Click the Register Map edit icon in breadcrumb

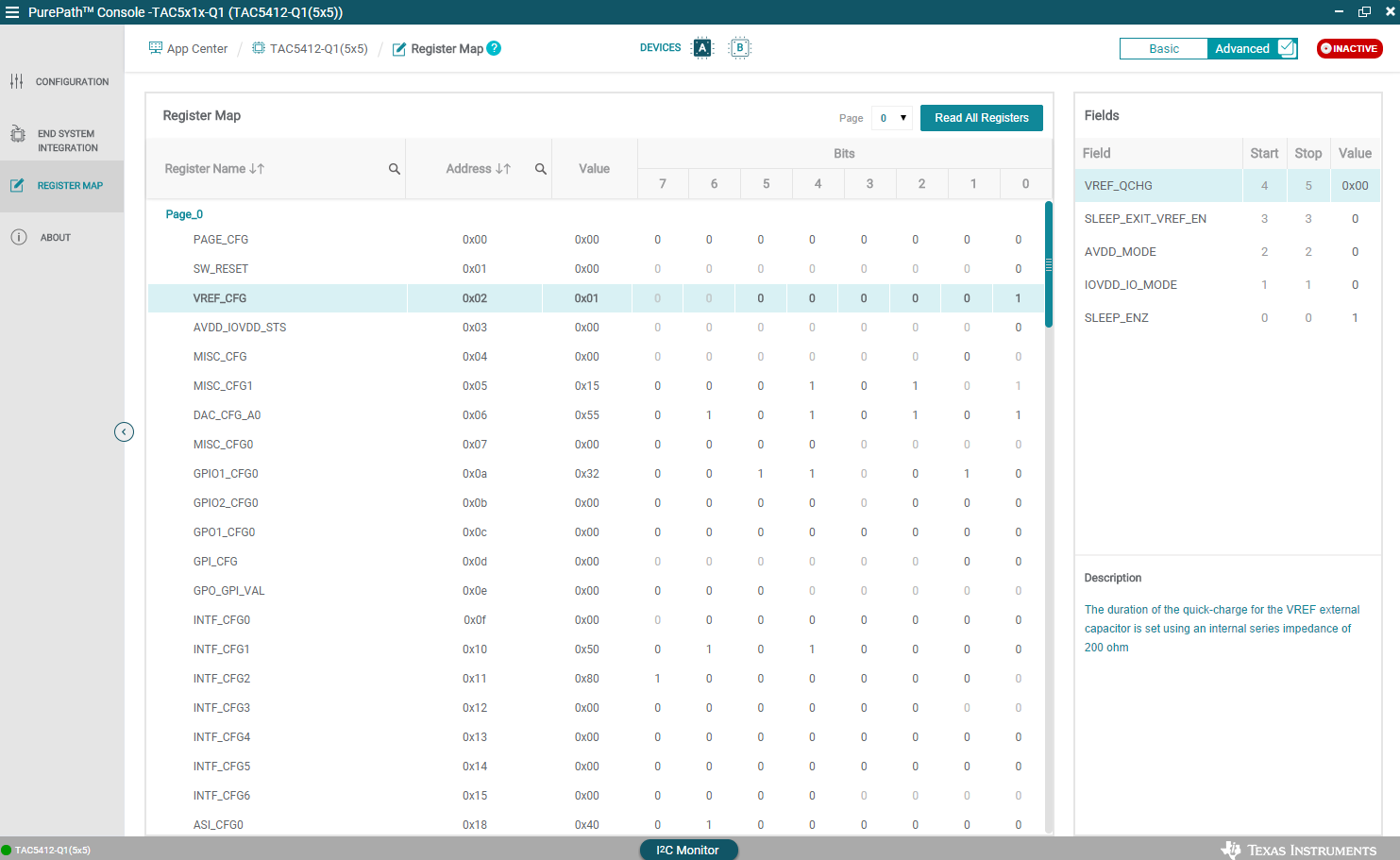tap(399, 49)
